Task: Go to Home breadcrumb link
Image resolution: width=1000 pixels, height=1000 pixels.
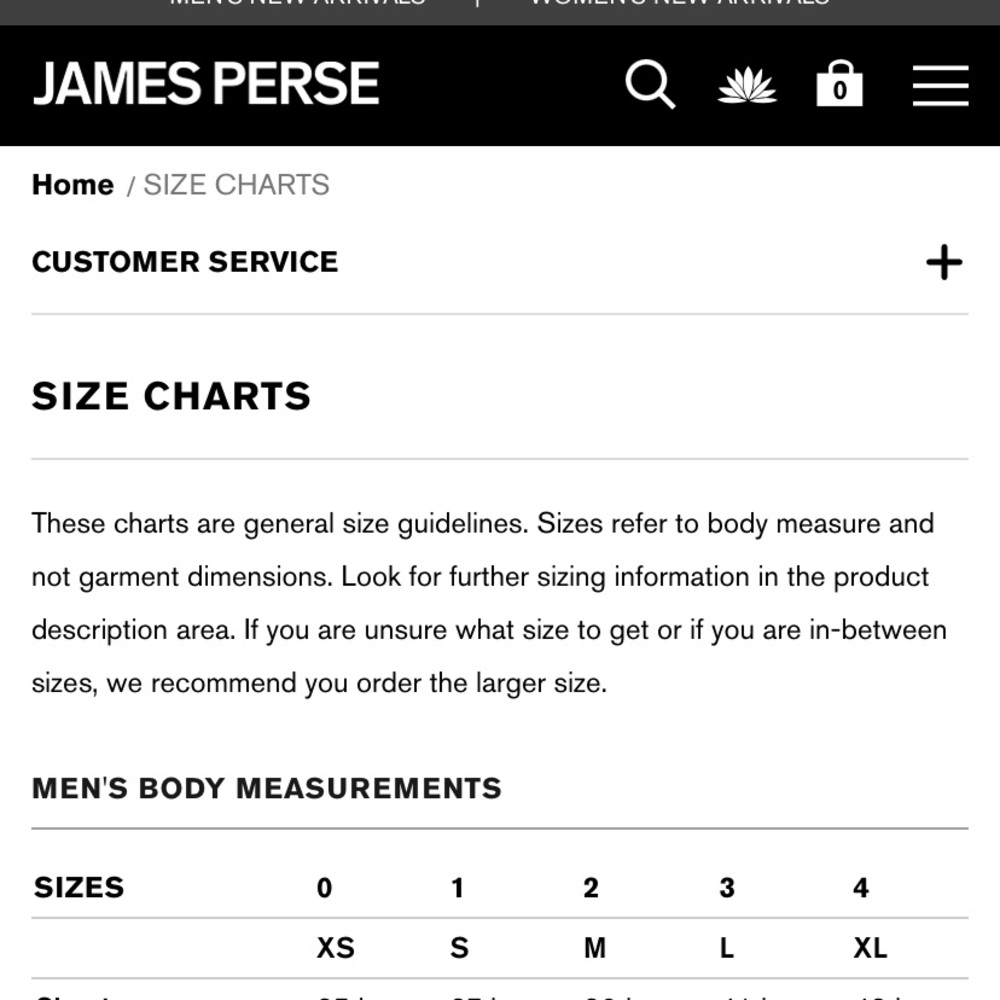Action: 73,185
